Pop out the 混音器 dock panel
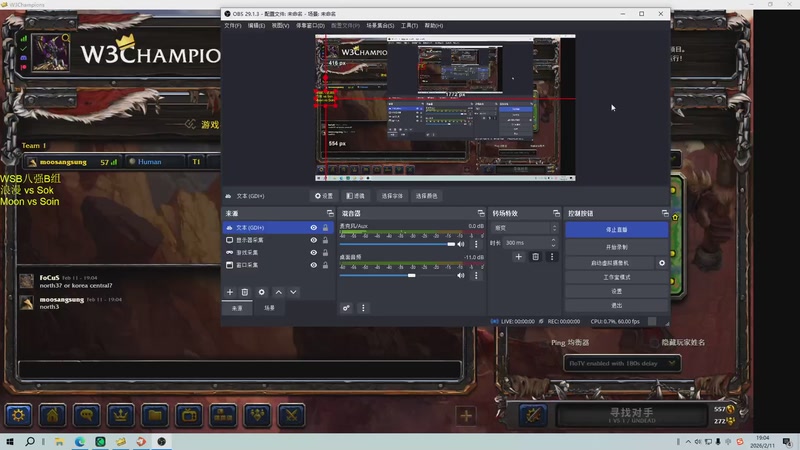The width and height of the screenshot is (800, 450). click(481, 213)
